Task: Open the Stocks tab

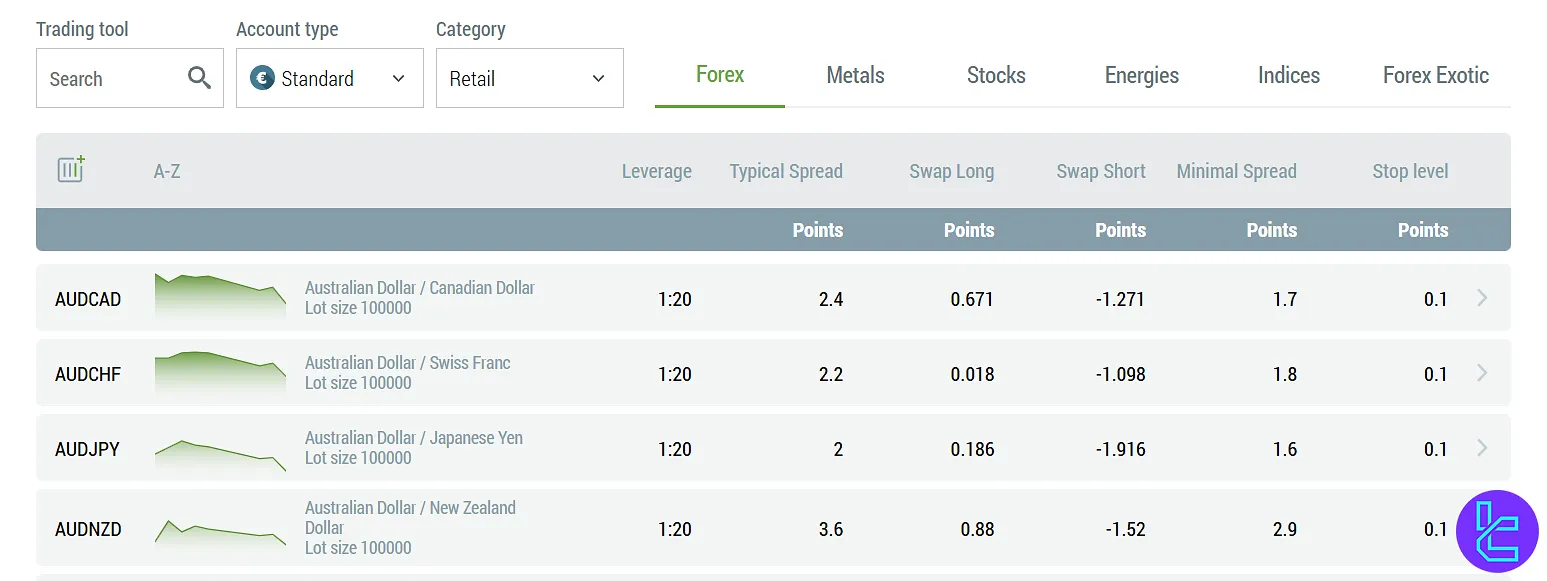Action: pos(996,74)
